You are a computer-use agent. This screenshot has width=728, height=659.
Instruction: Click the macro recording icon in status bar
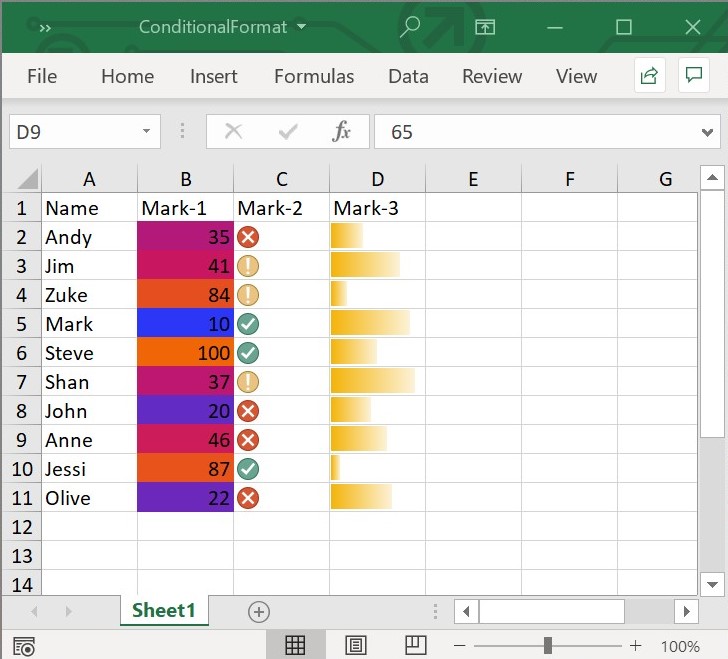(x=25, y=646)
